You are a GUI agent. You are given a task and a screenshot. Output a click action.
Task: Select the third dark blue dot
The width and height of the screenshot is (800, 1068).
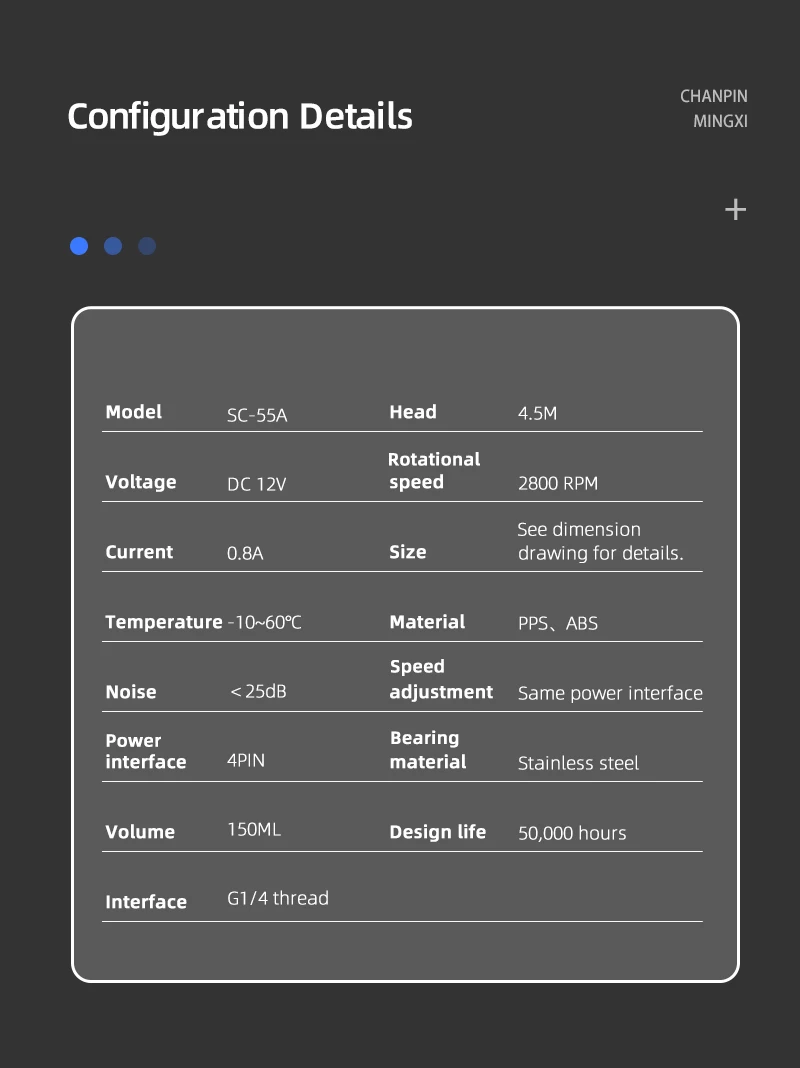pos(147,246)
